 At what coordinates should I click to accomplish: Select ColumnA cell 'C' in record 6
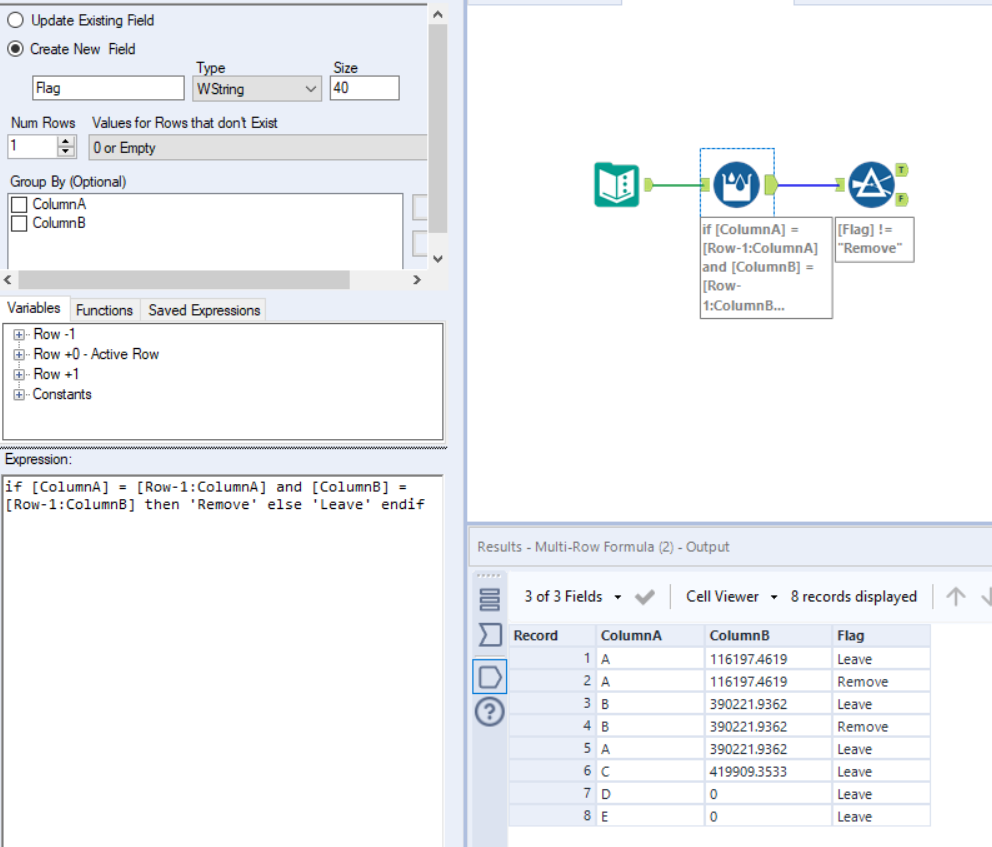click(650, 771)
